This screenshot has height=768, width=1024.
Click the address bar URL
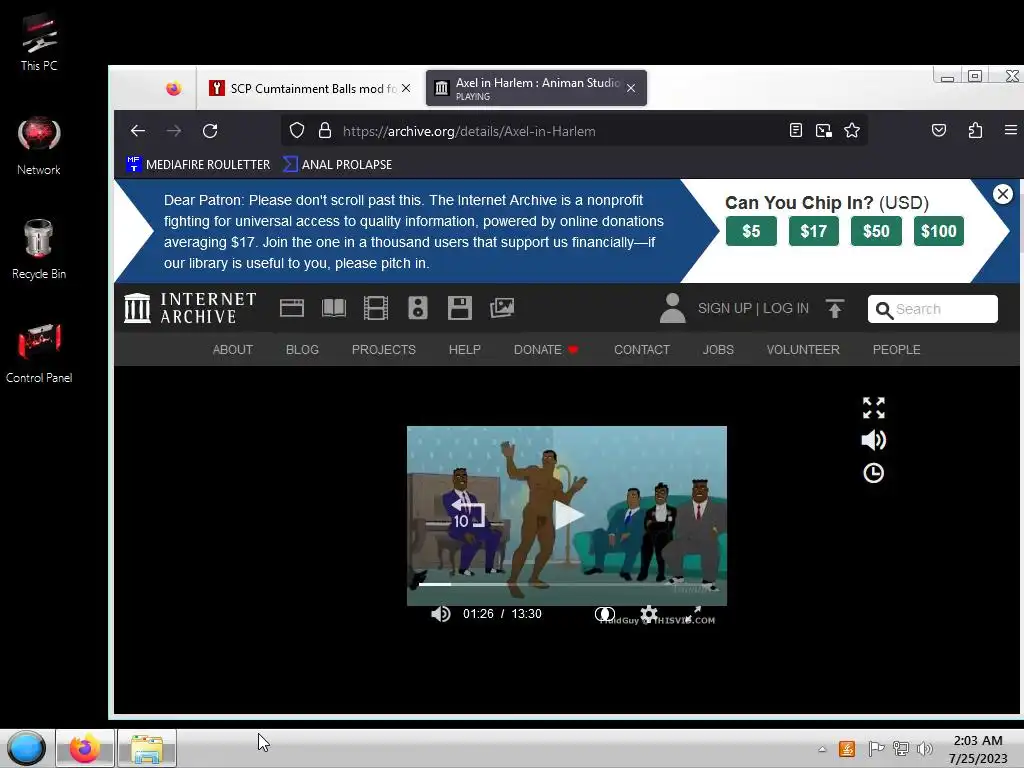click(x=469, y=131)
